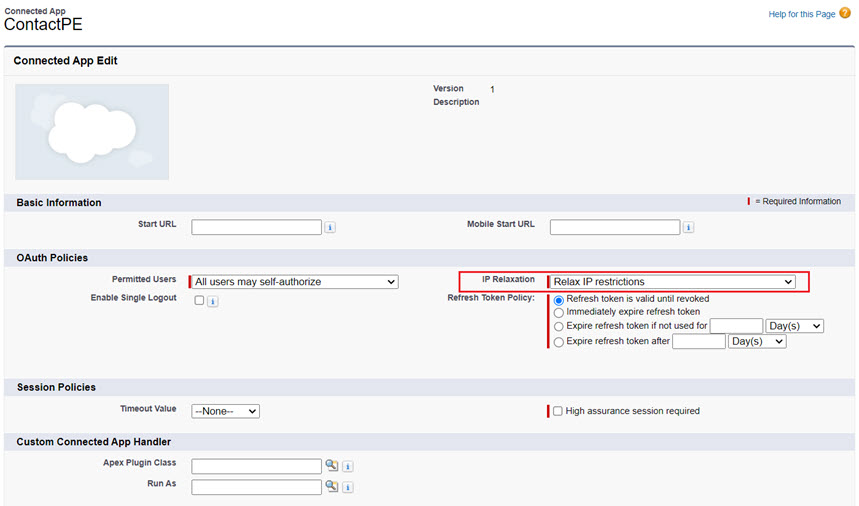Click the 'Expire refresh token after' duration field
859x506 pixels.
click(699, 341)
